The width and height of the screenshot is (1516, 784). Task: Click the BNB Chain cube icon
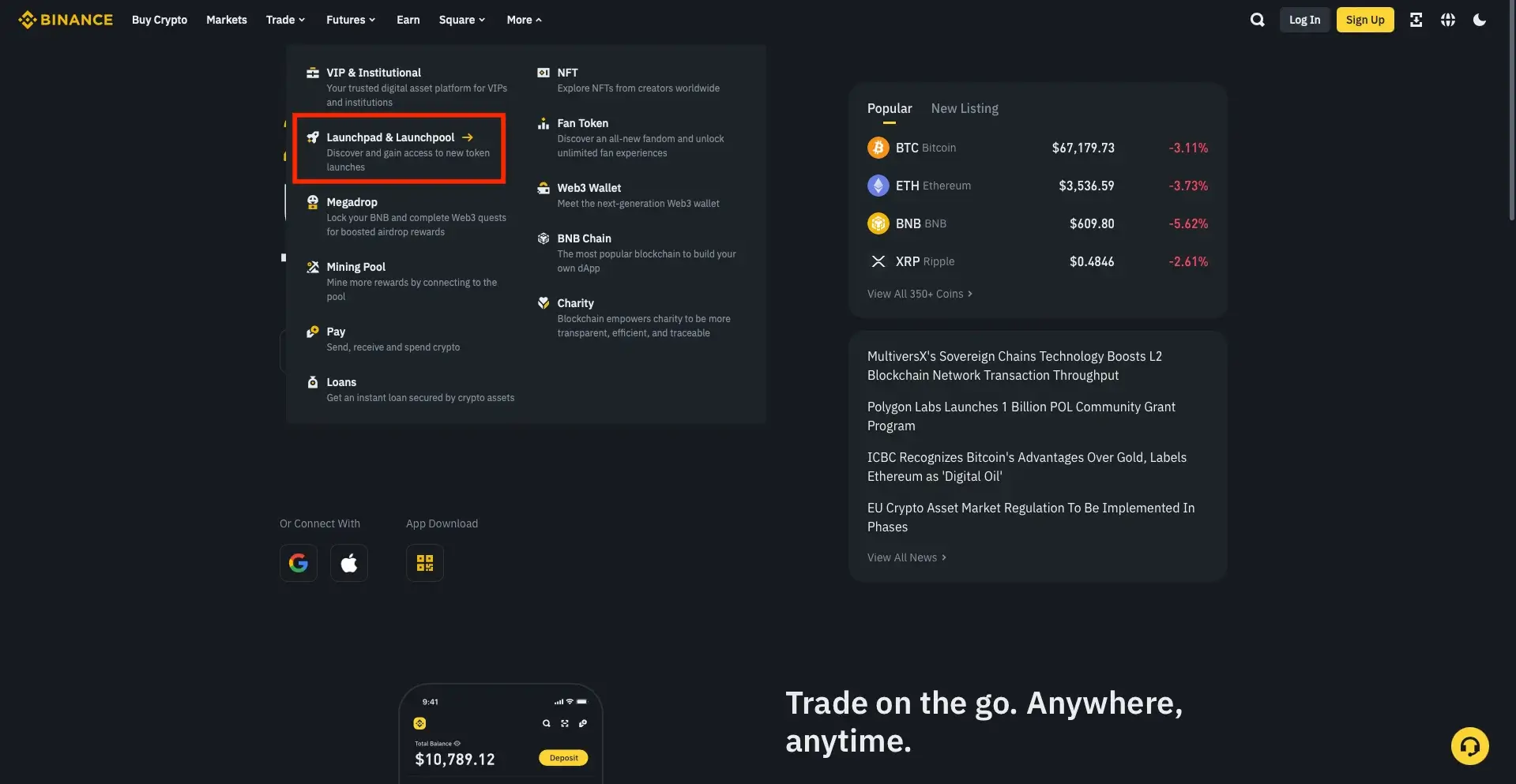[544, 238]
